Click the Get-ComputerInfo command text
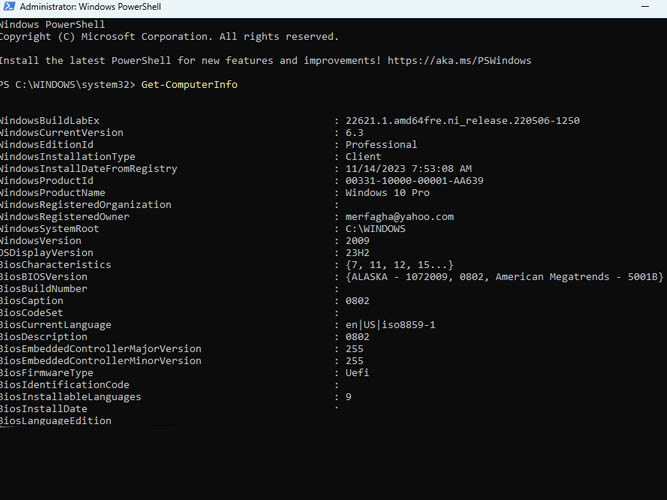667x500 pixels. pos(189,85)
